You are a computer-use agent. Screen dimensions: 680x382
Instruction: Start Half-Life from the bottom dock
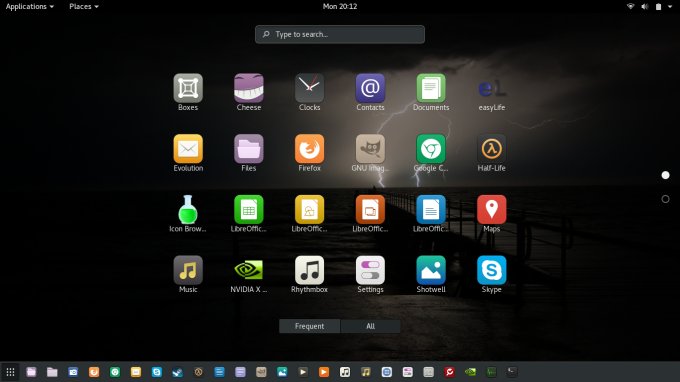tap(198, 372)
